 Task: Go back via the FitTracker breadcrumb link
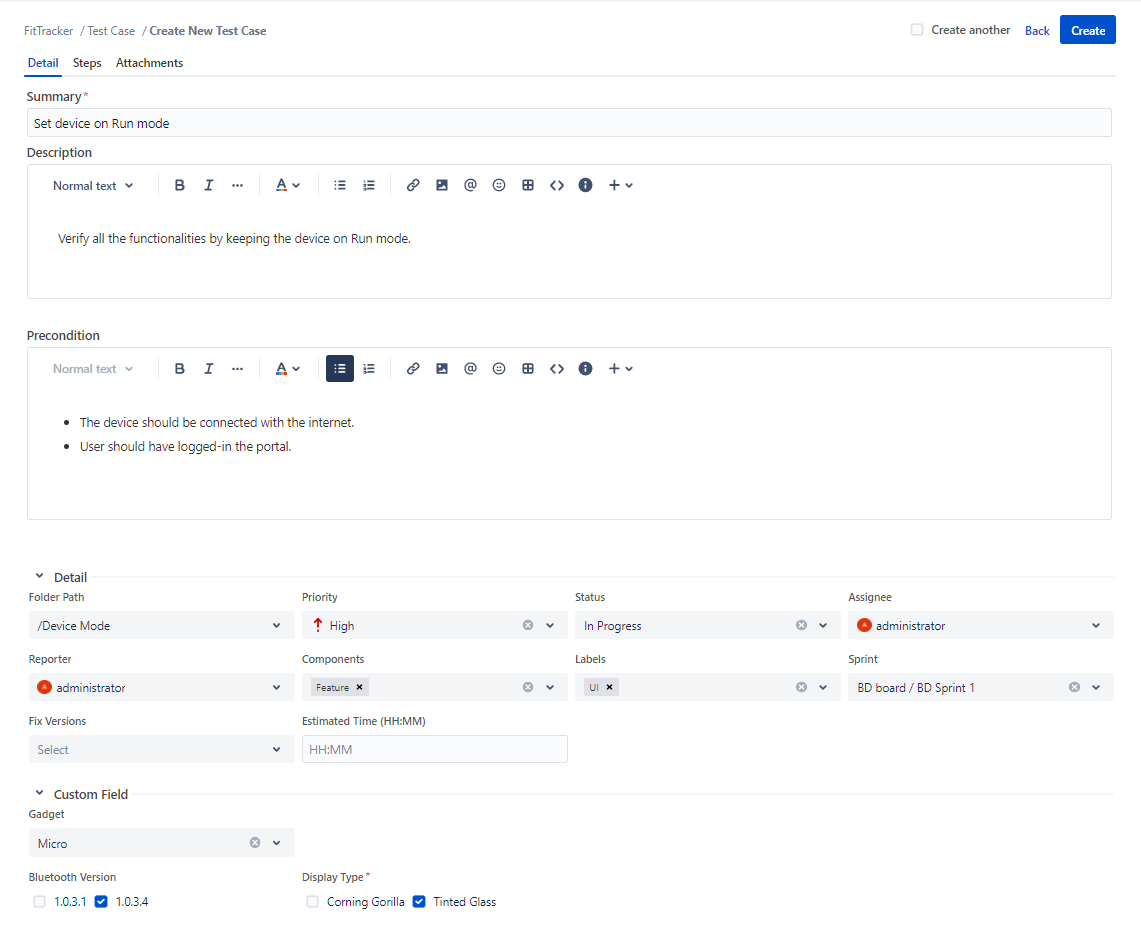coord(48,30)
